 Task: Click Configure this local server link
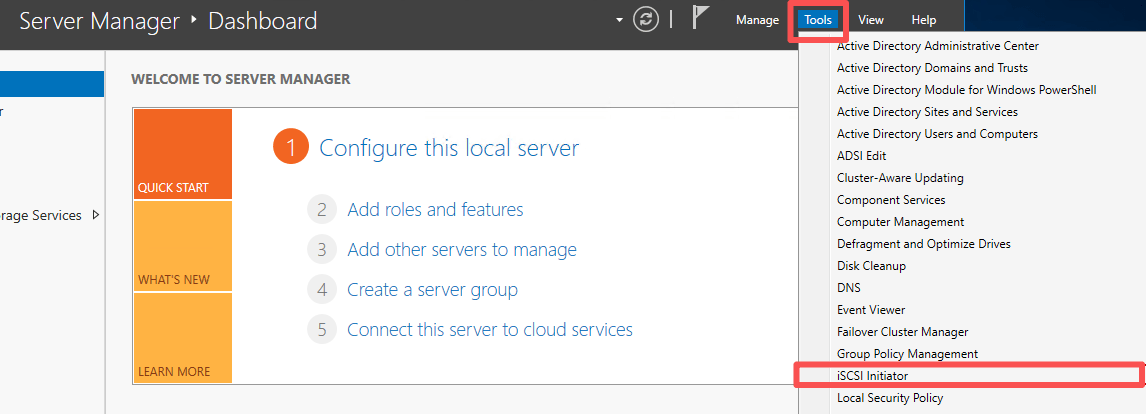pos(449,148)
